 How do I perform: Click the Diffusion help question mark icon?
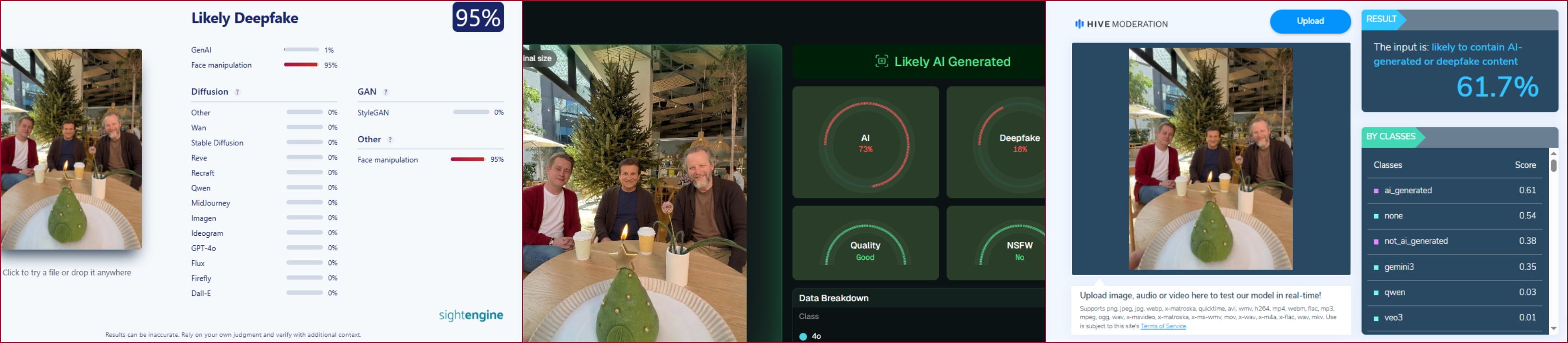[x=237, y=92]
